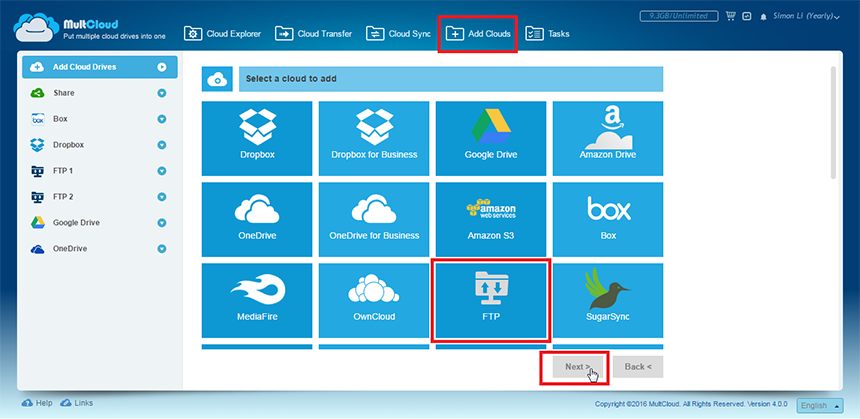Open the Cloud Transfer tab
Image resolution: width=860 pixels, height=419 pixels.
tap(313, 34)
